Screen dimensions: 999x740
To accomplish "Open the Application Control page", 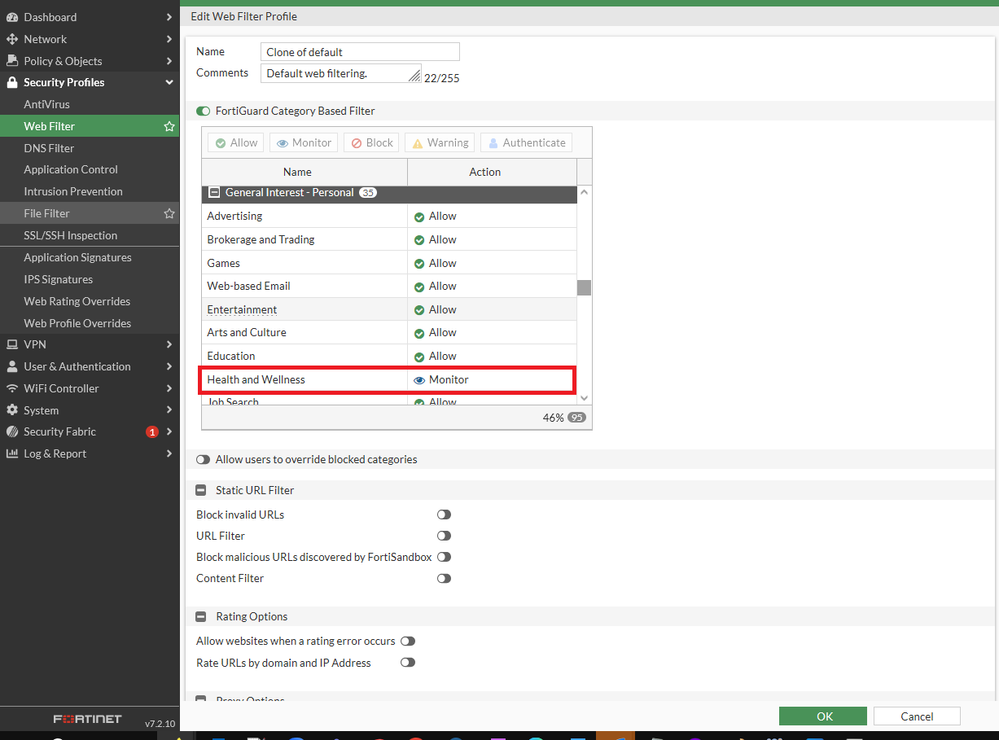I will point(71,170).
